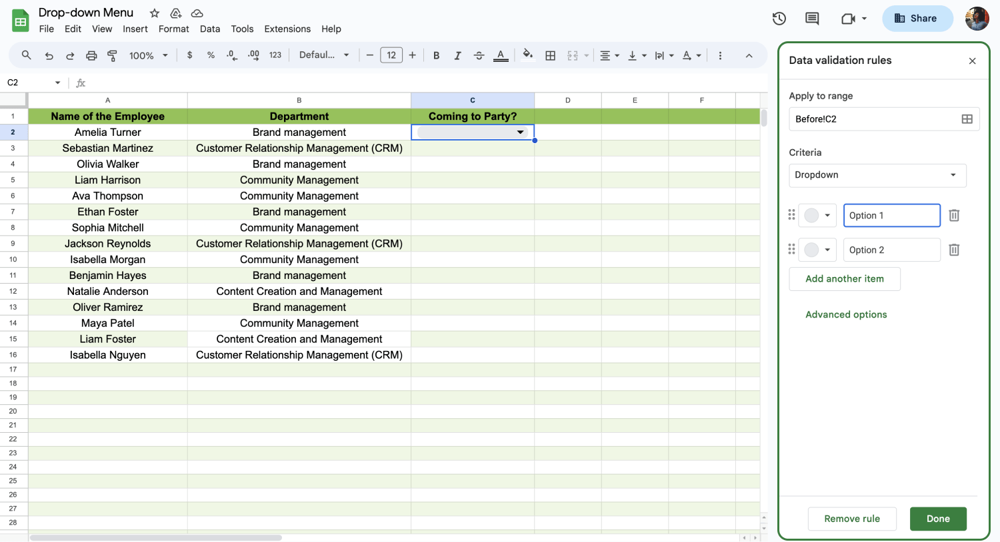Grab the drag handle for Option 1
The width and height of the screenshot is (1000, 542).
[791, 215]
